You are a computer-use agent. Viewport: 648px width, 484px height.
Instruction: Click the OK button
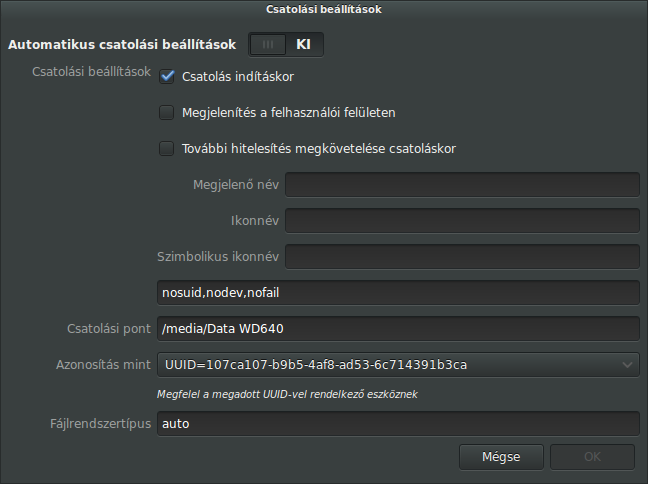point(592,457)
